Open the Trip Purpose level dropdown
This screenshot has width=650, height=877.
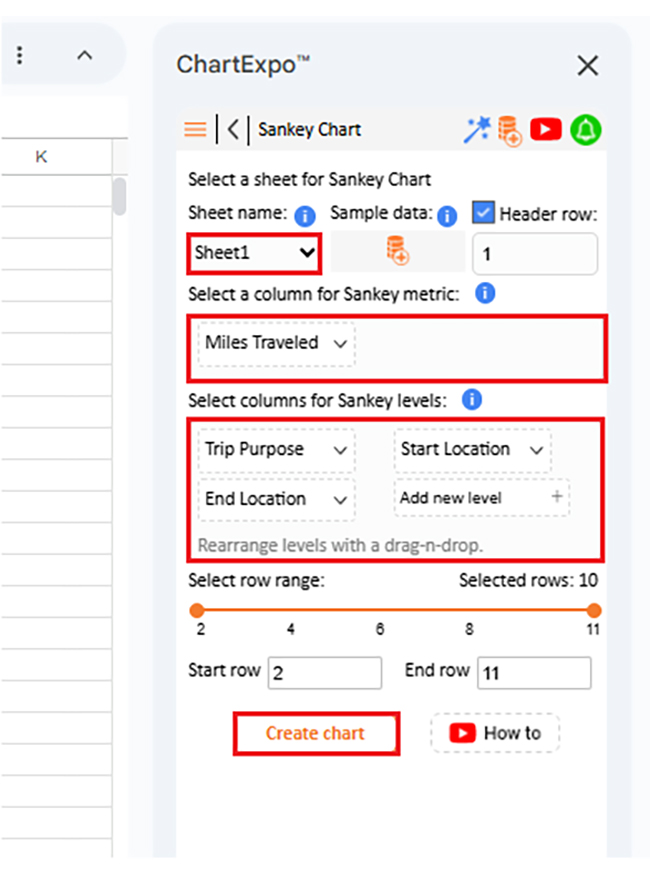coord(276,450)
